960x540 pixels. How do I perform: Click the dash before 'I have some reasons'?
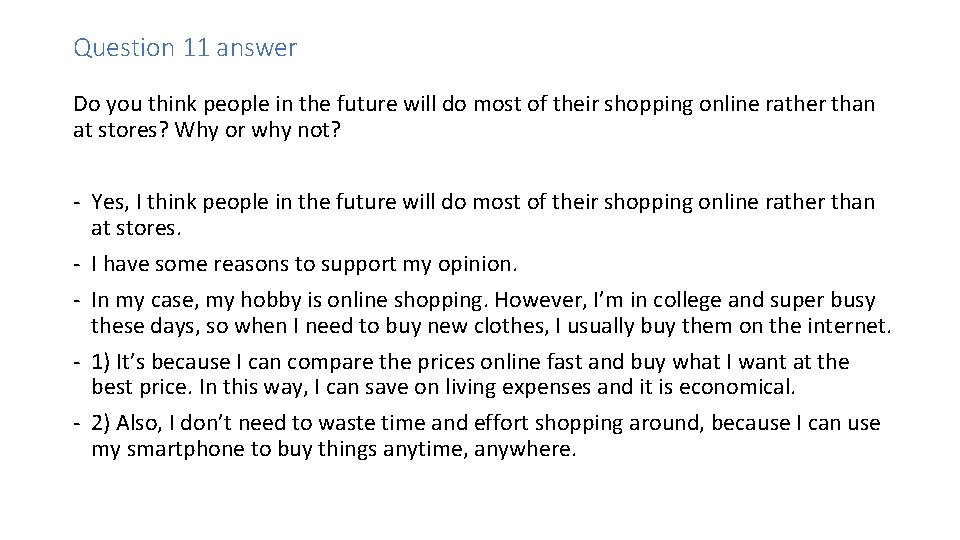(77, 264)
